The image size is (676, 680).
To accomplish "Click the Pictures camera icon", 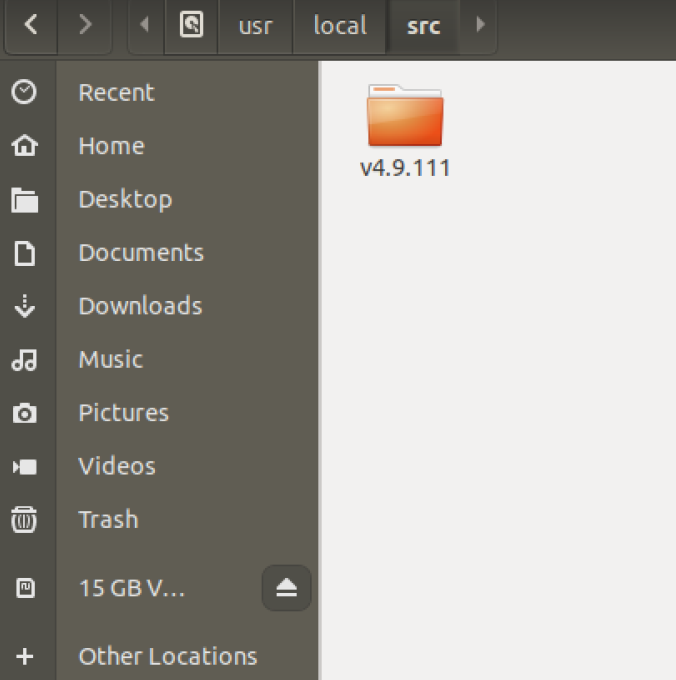I will 25,413.
